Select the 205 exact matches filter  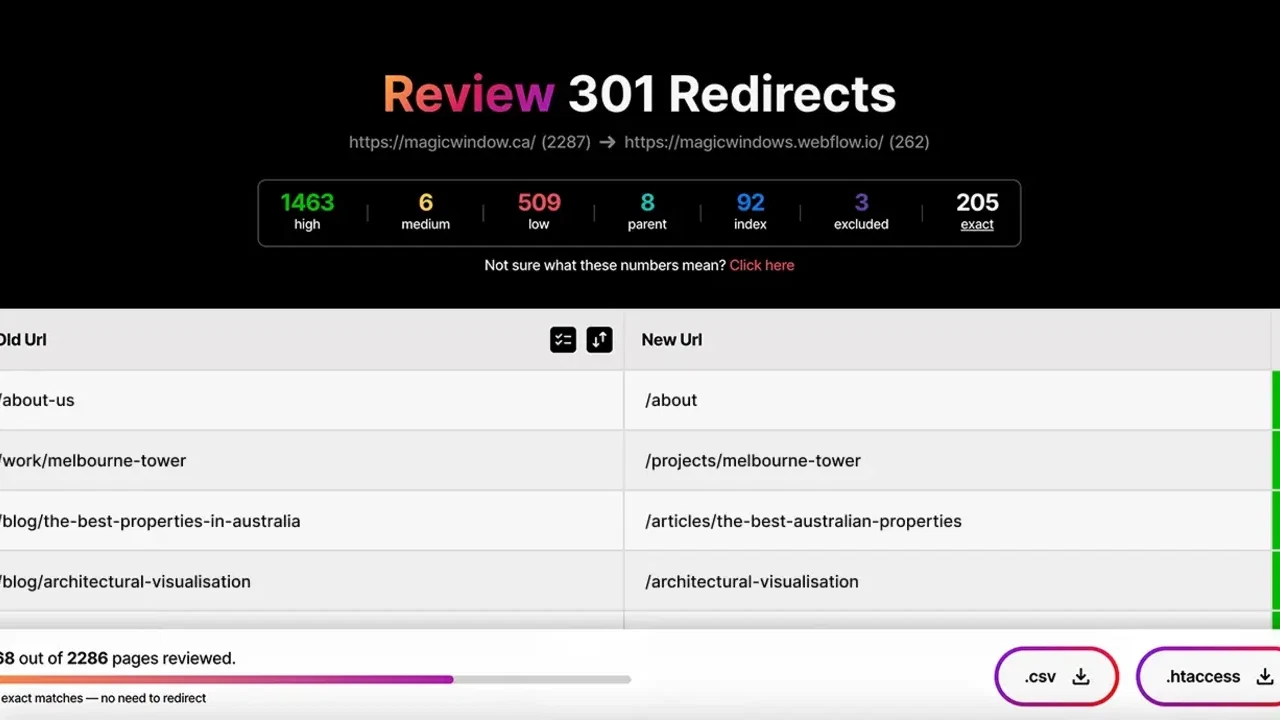coord(977,212)
